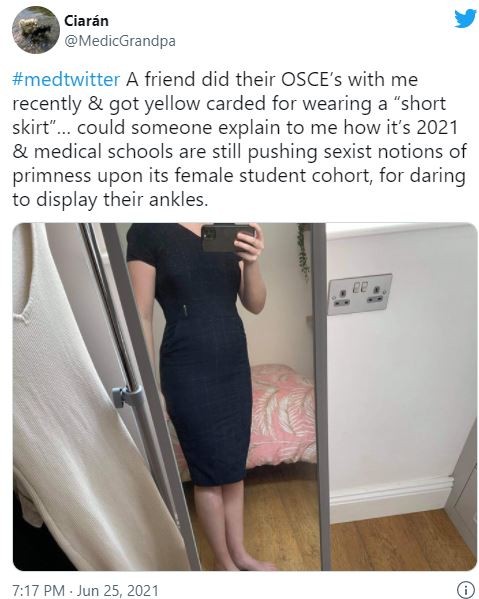Click the hanging plant in mirror reflection
479x599 pixels.
click(x=304, y=252)
